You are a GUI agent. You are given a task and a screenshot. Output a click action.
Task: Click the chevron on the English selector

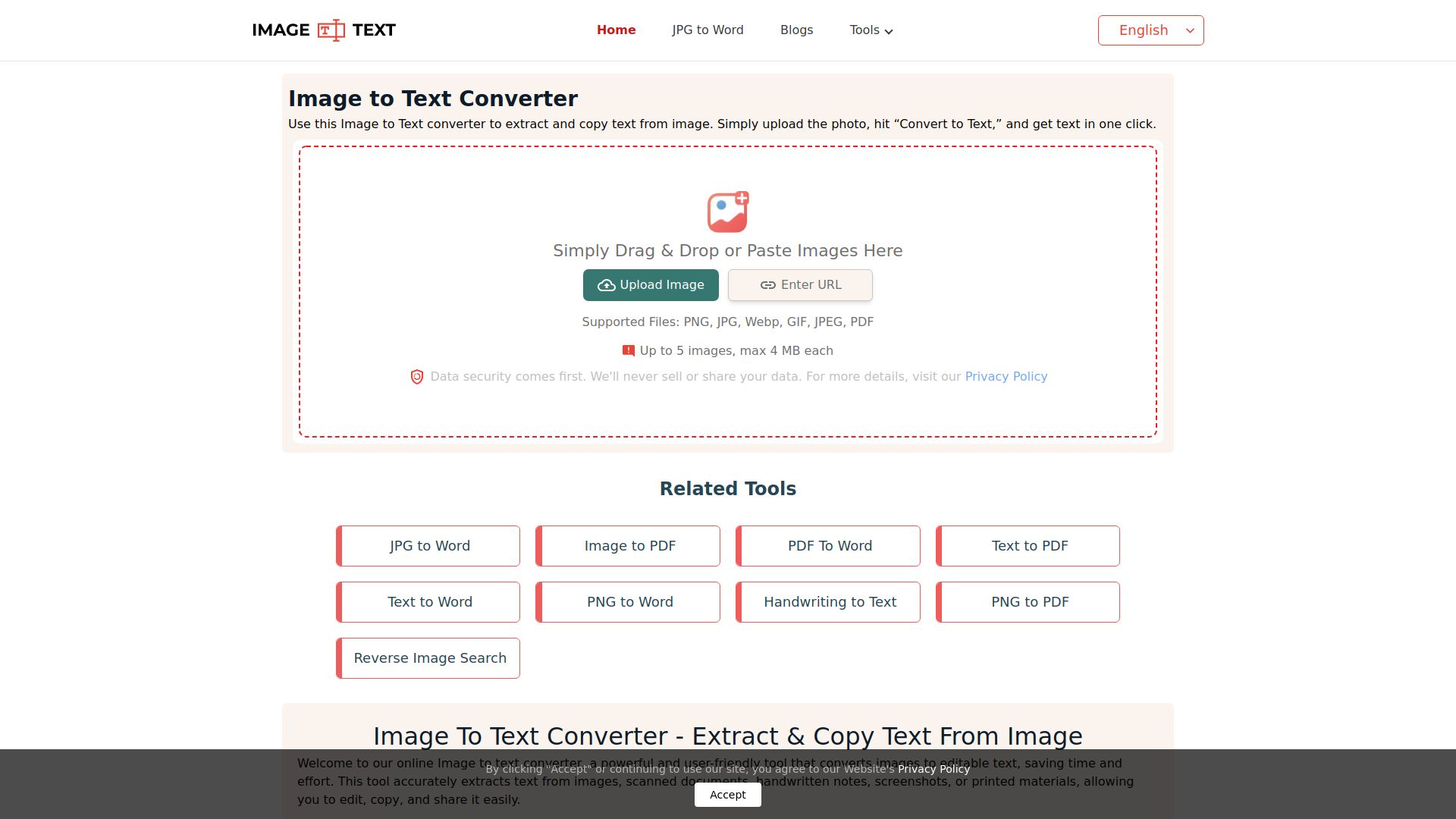pyautogui.click(x=1189, y=30)
